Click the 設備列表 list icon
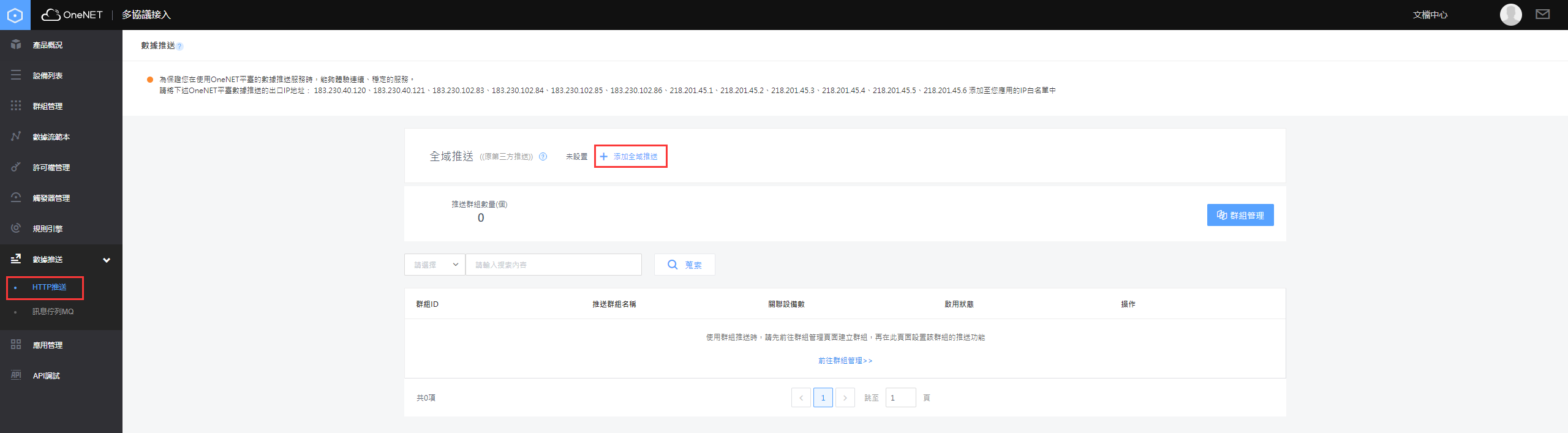Image resolution: width=1568 pixels, height=433 pixels. [16, 75]
